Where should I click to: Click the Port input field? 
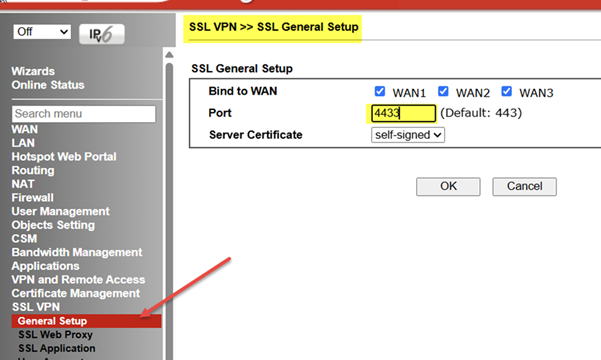(403, 113)
